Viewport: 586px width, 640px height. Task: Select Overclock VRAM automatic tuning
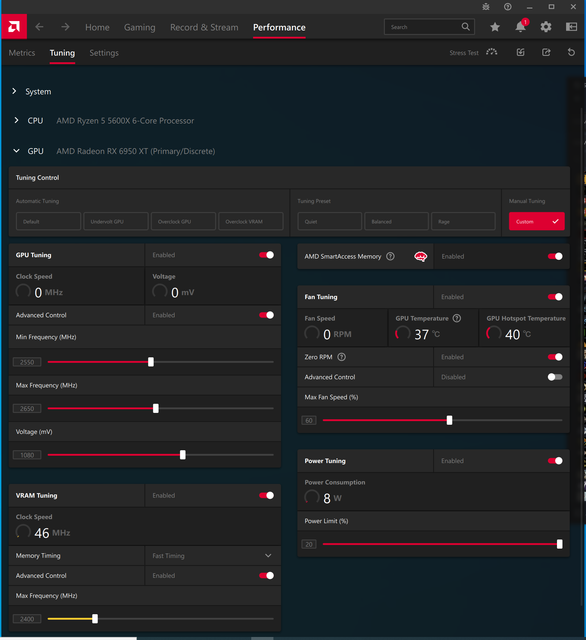(251, 221)
